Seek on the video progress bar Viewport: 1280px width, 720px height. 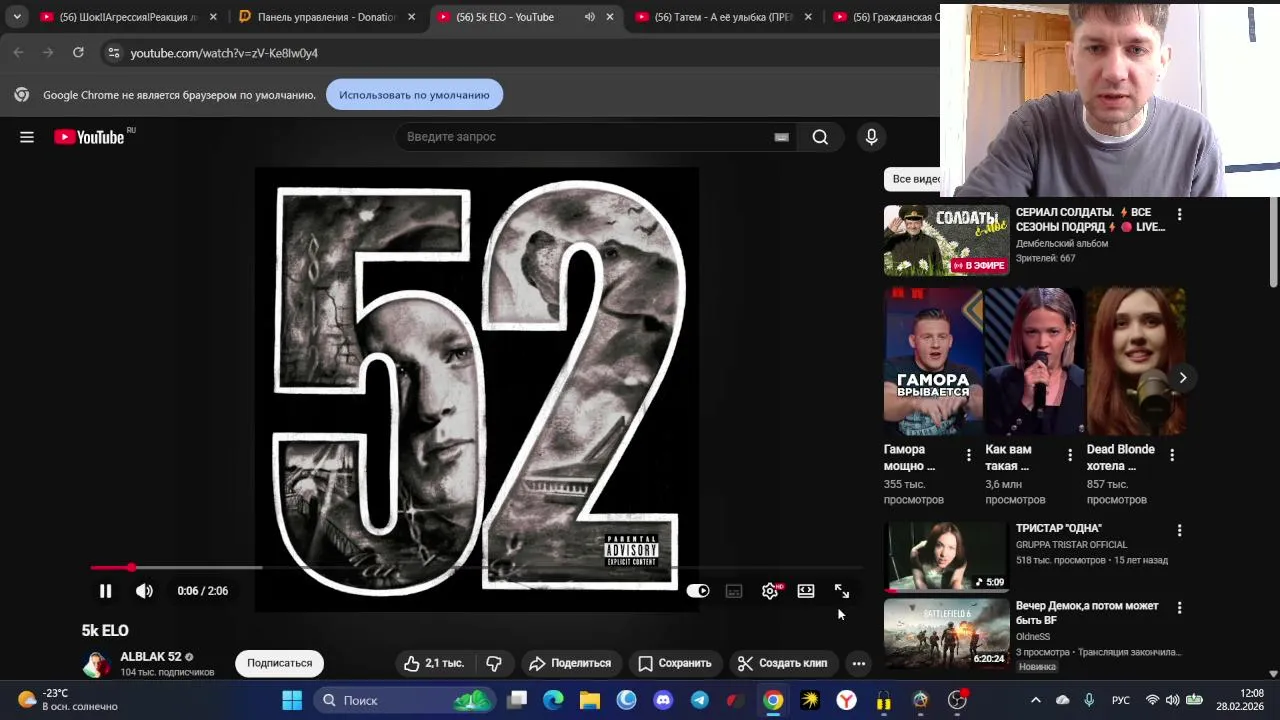point(476,567)
